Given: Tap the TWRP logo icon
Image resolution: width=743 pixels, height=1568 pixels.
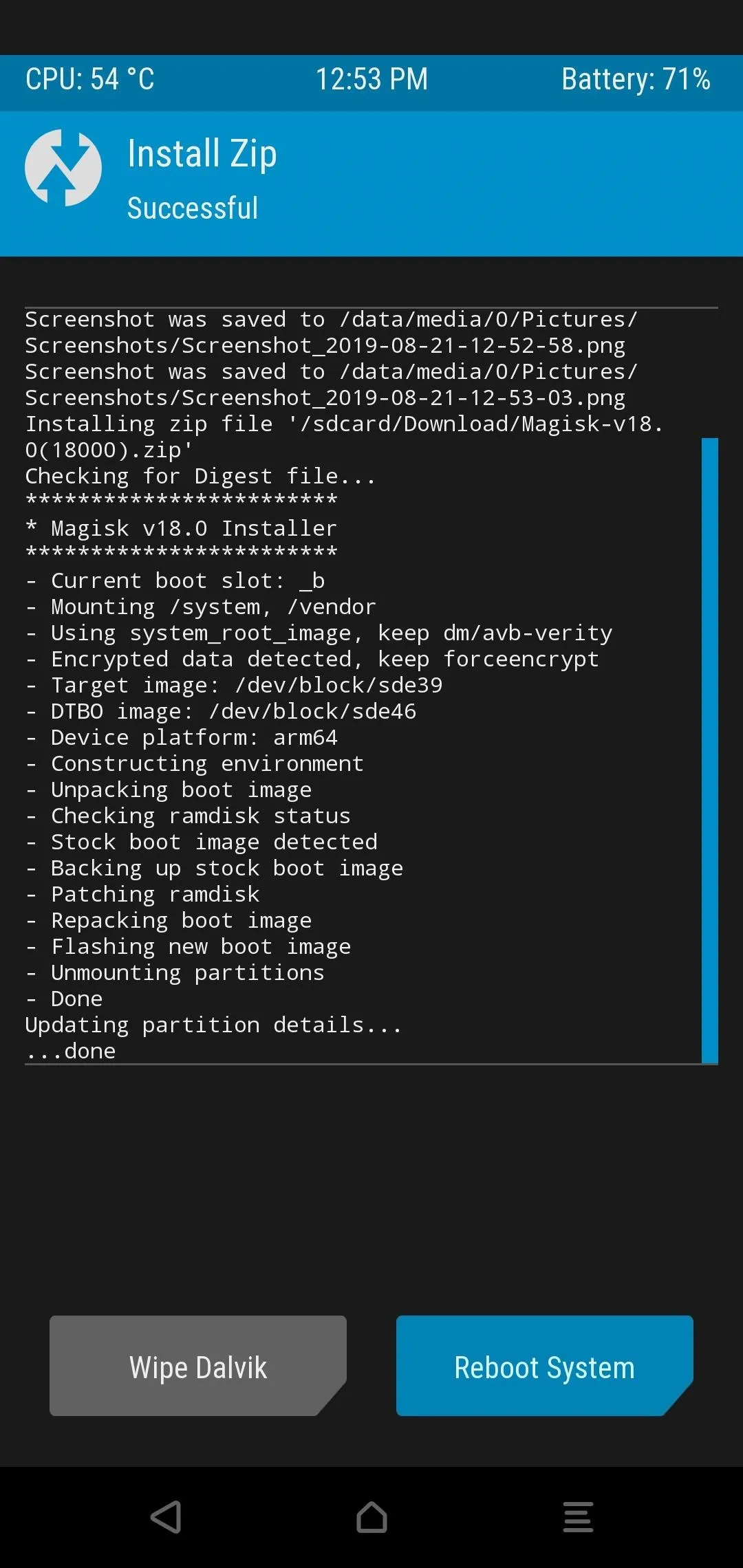Looking at the screenshot, I should point(63,168).
